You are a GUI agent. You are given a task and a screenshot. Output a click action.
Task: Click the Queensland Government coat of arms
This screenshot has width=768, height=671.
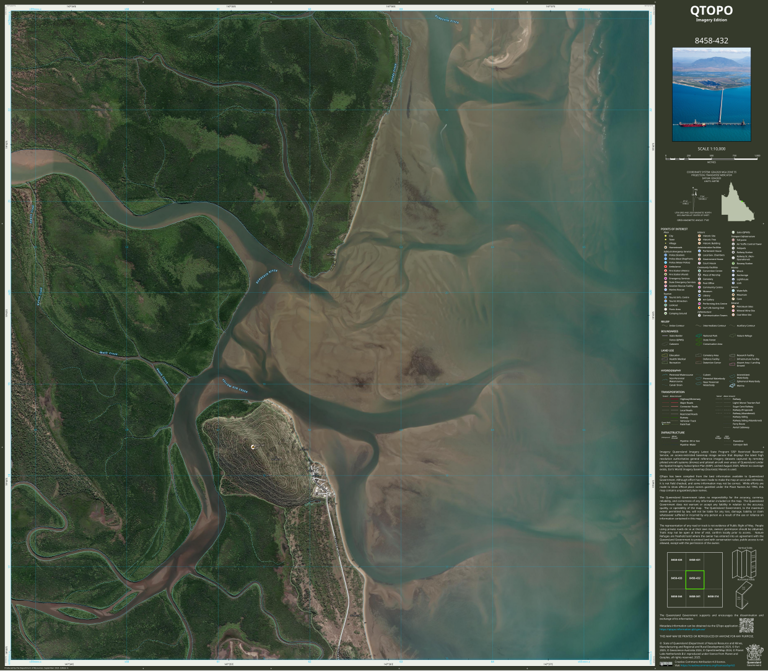tap(755, 655)
